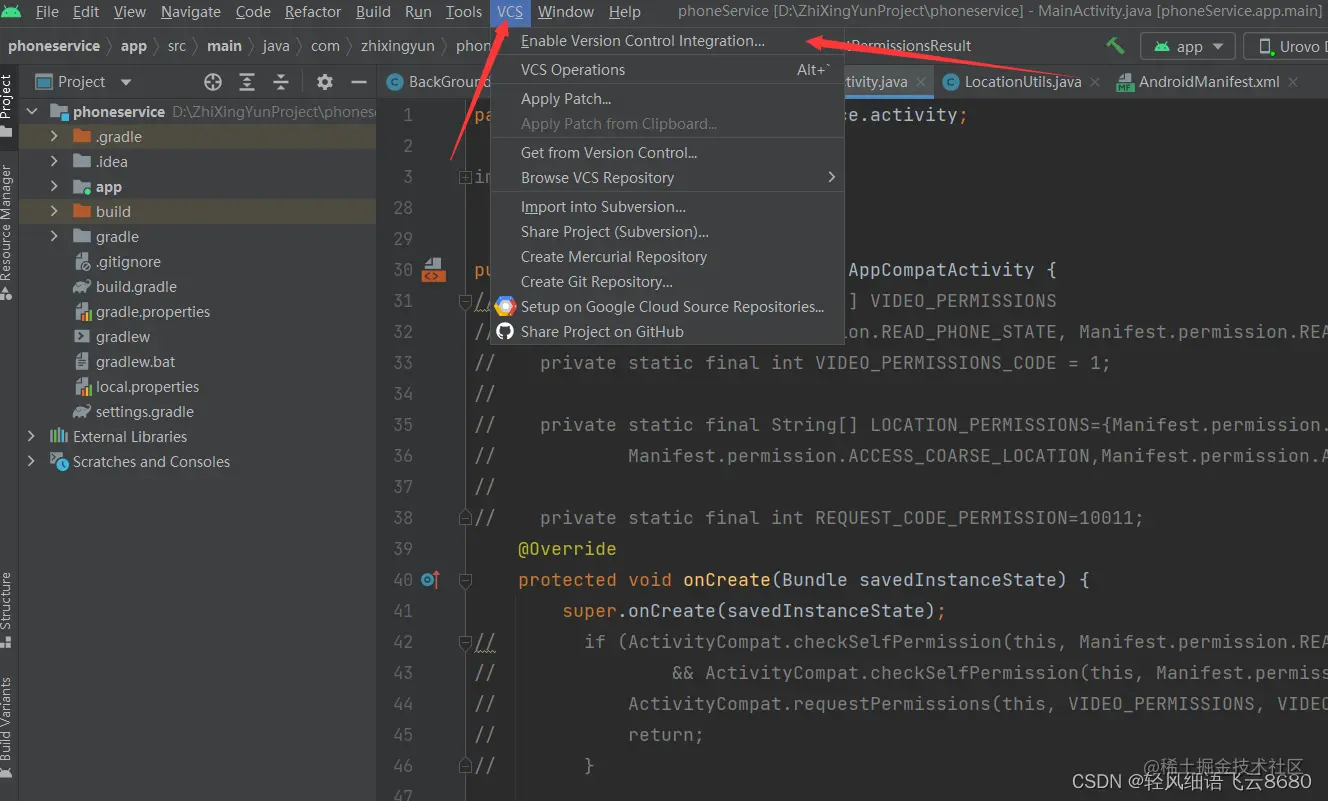
Task: Open the Build menu
Action: point(373,12)
